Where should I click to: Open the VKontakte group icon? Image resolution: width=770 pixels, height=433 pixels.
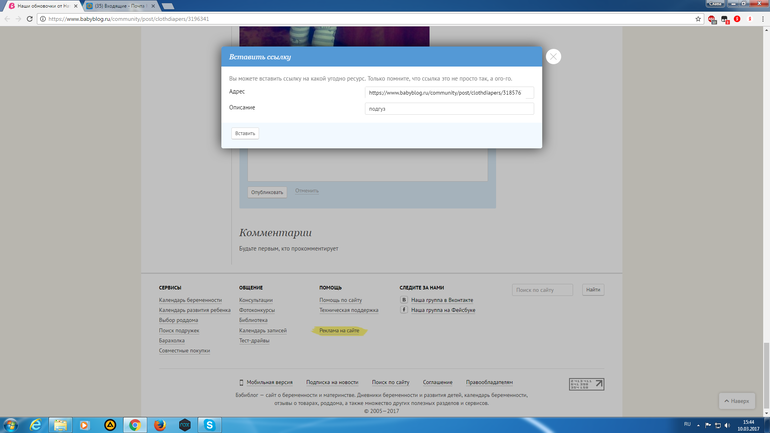[x=404, y=299]
